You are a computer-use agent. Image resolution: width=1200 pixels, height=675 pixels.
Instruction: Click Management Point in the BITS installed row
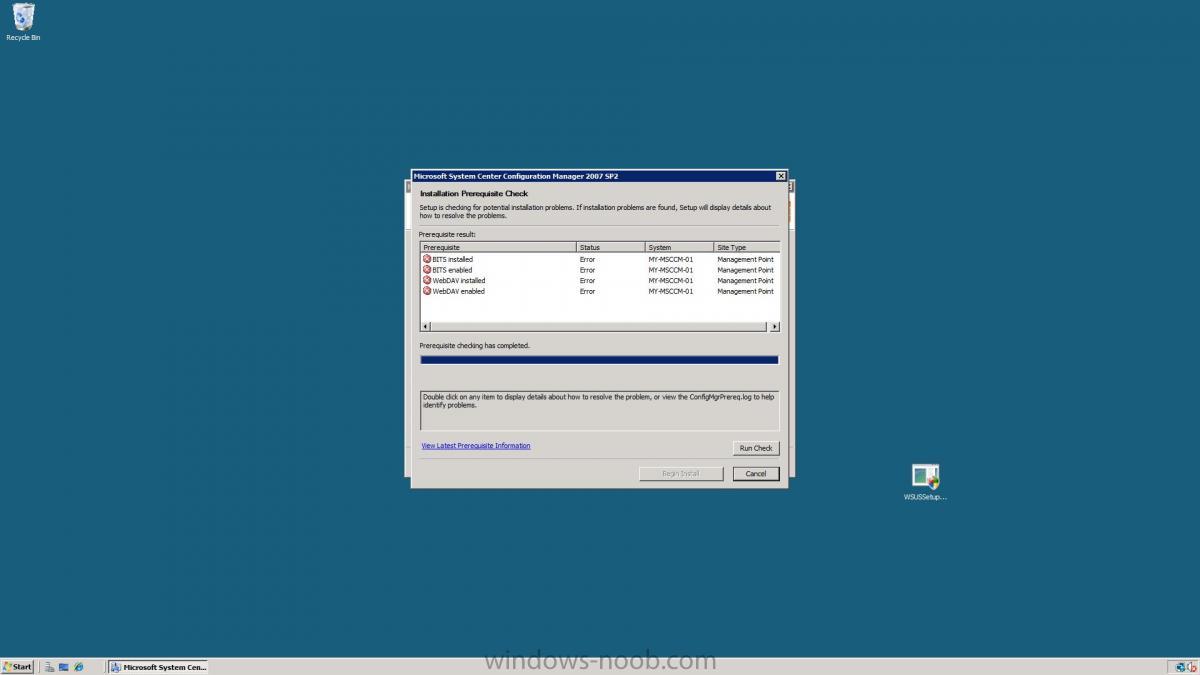(x=745, y=259)
